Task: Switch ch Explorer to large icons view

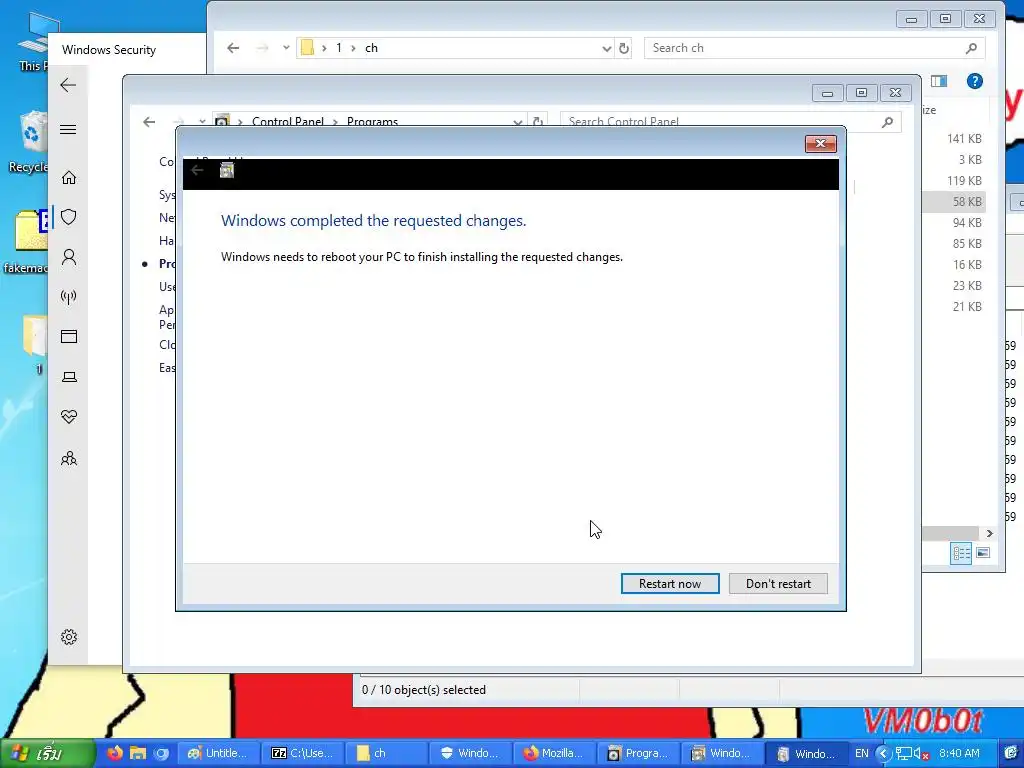Action: tap(983, 553)
